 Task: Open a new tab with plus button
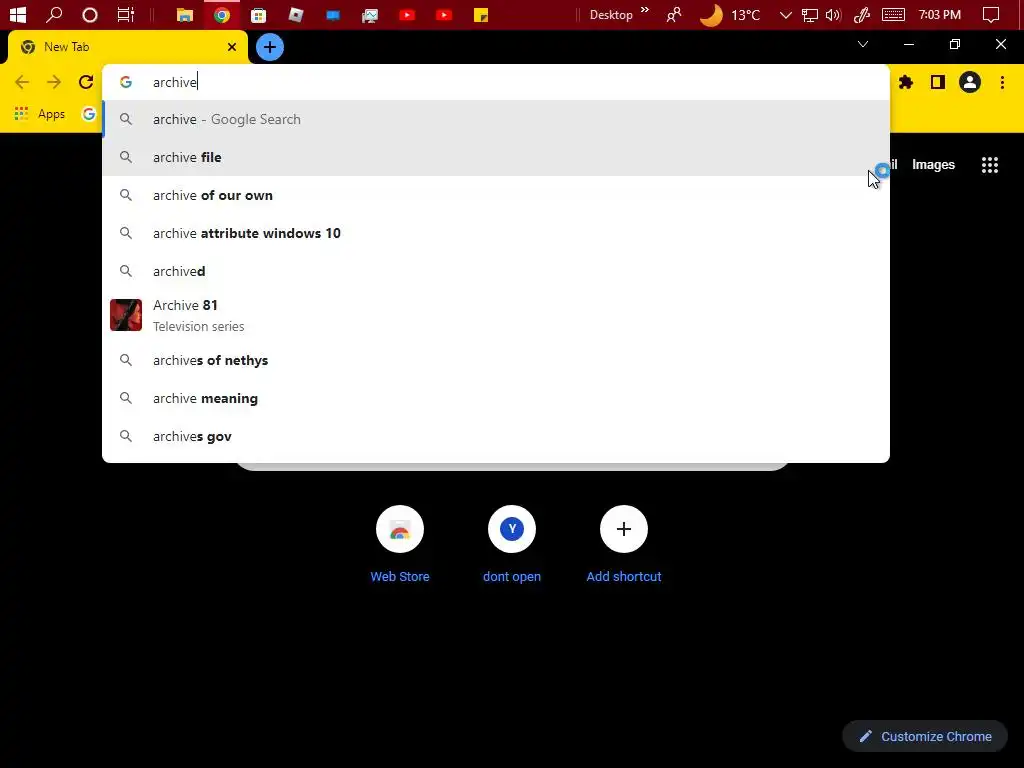tap(270, 47)
